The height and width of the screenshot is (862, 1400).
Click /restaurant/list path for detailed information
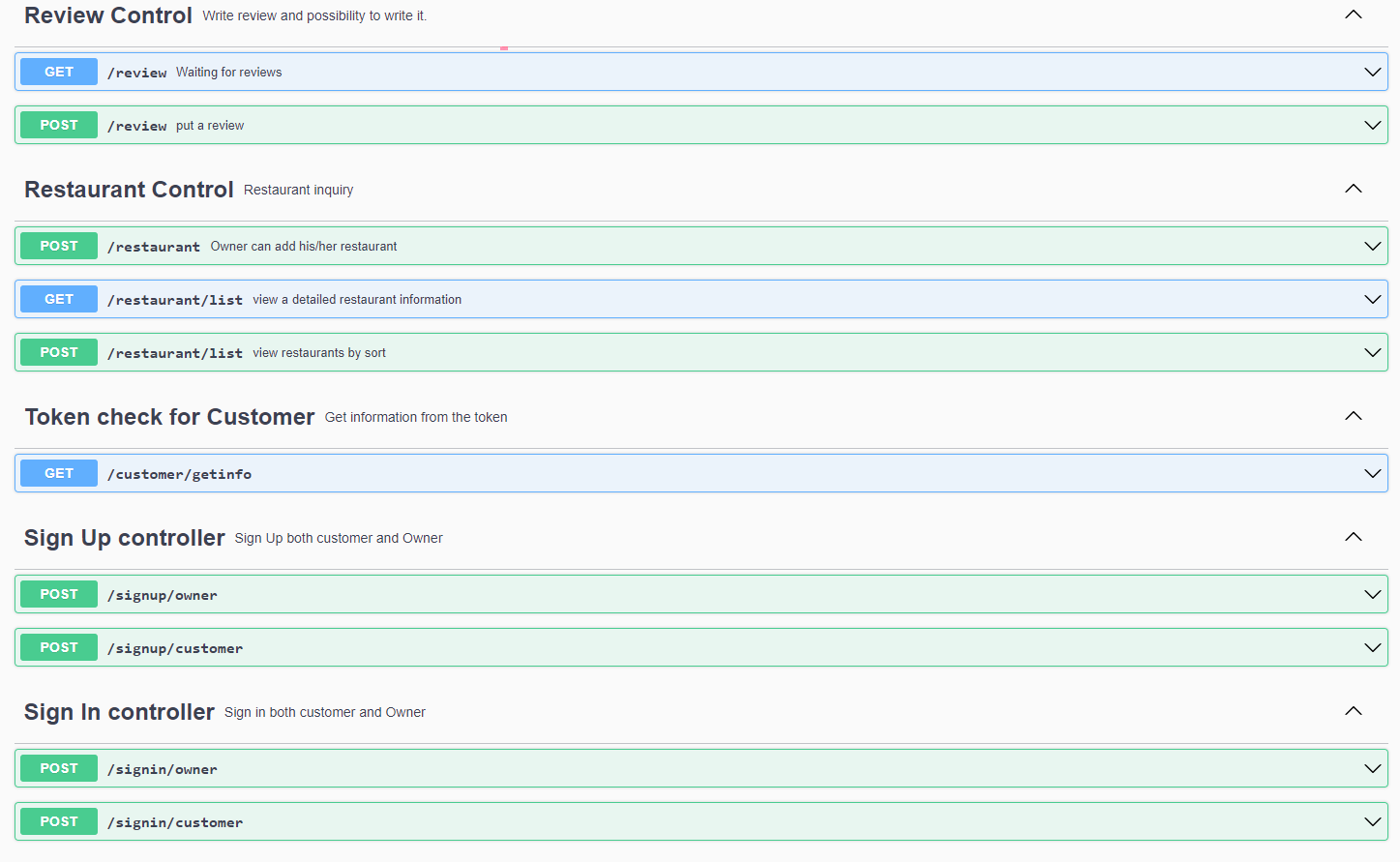(175, 300)
